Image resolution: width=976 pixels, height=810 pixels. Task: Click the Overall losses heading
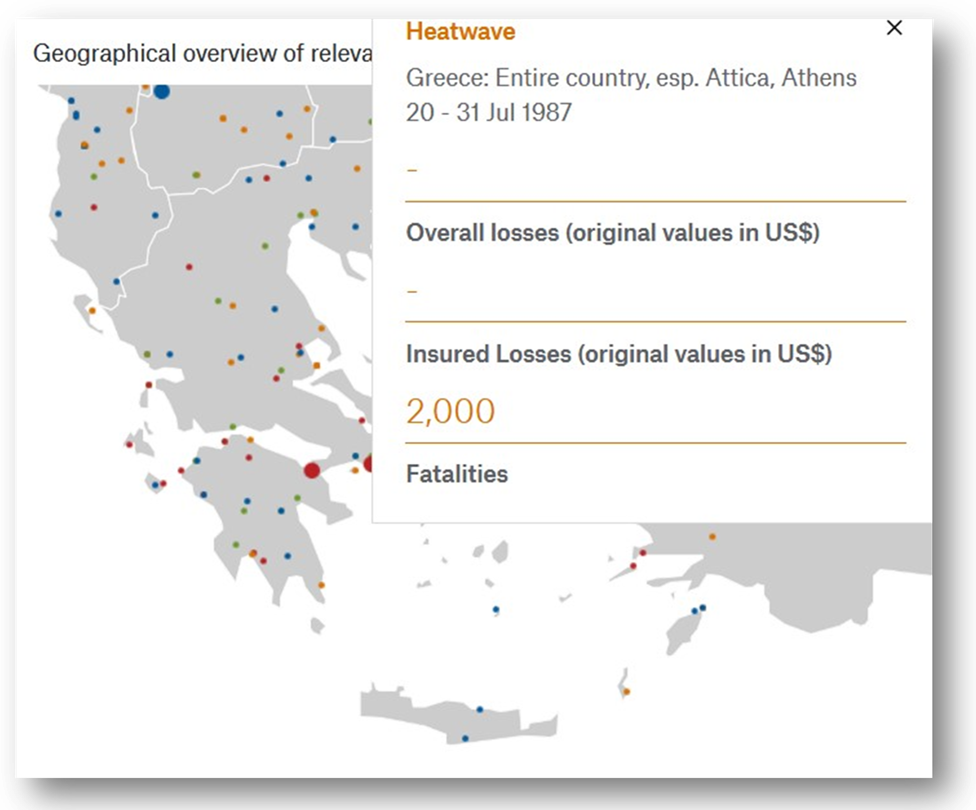click(612, 233)
